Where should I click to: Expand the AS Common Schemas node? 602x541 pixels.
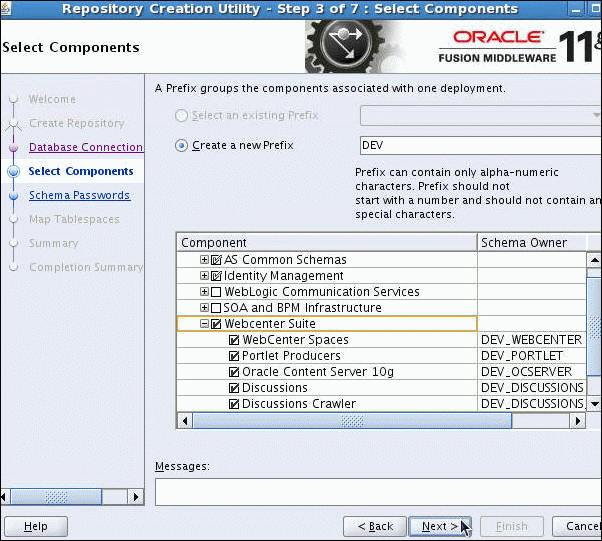pos(204,260)
